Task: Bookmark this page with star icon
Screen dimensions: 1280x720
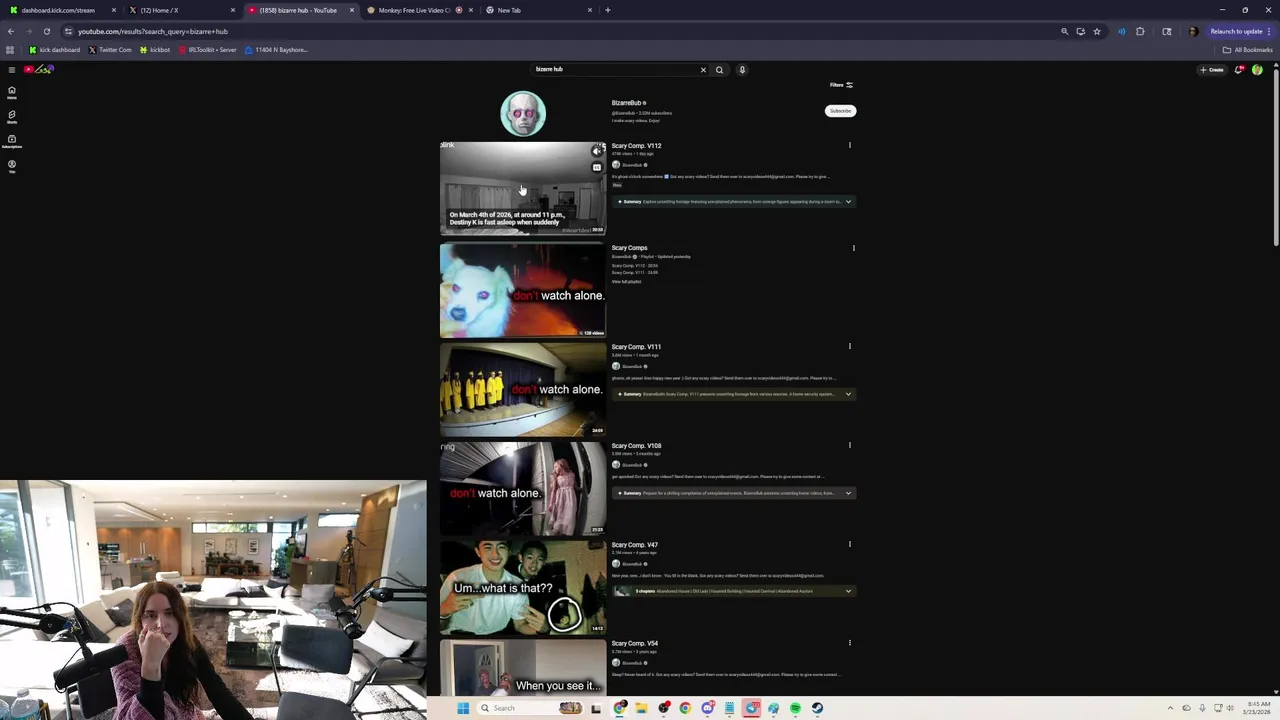Action: [x=1097, y=31]
